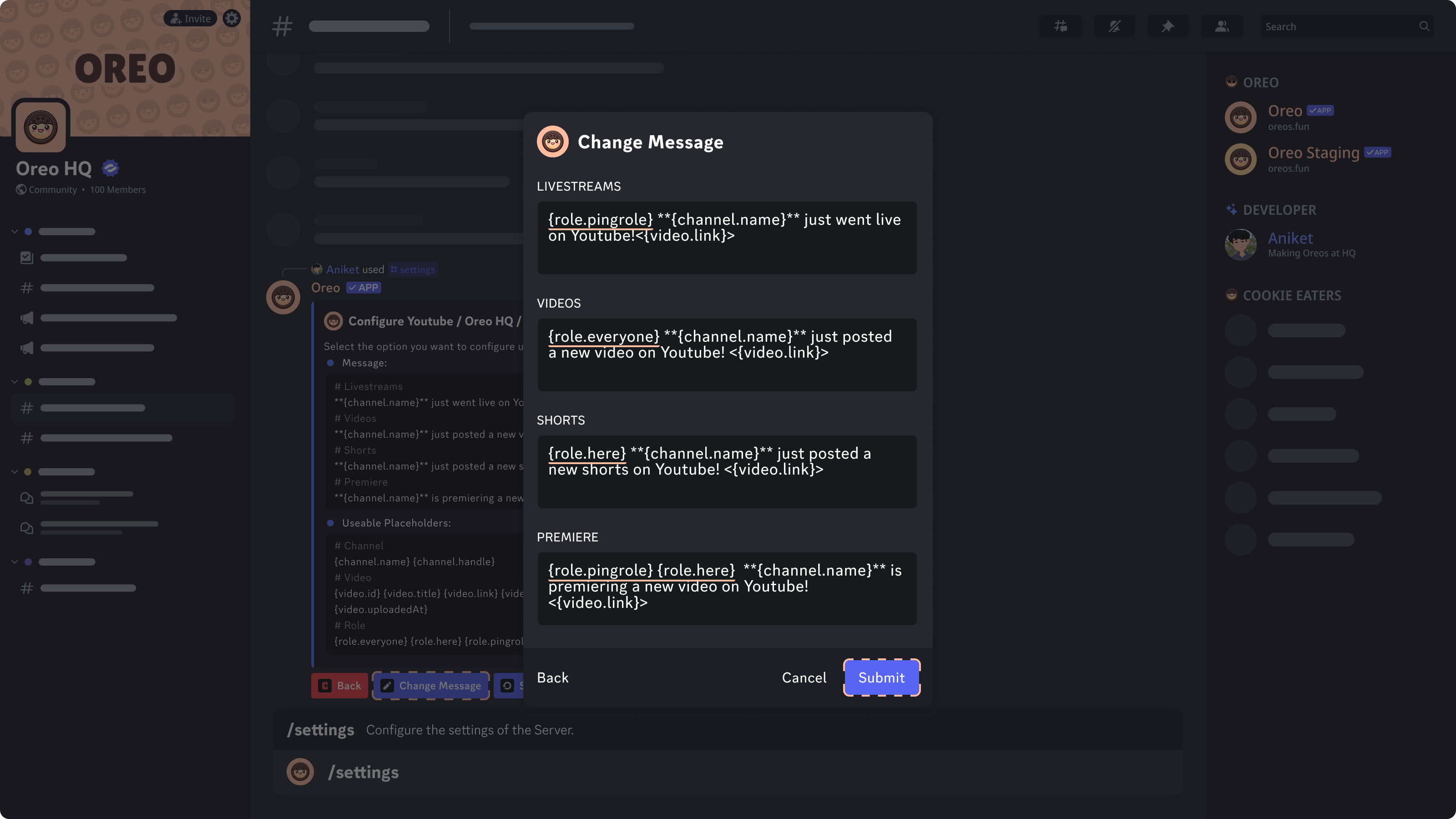The image size is (1456, 819).
Task: Click the Invite button on server banner
Action: point(191,18)
